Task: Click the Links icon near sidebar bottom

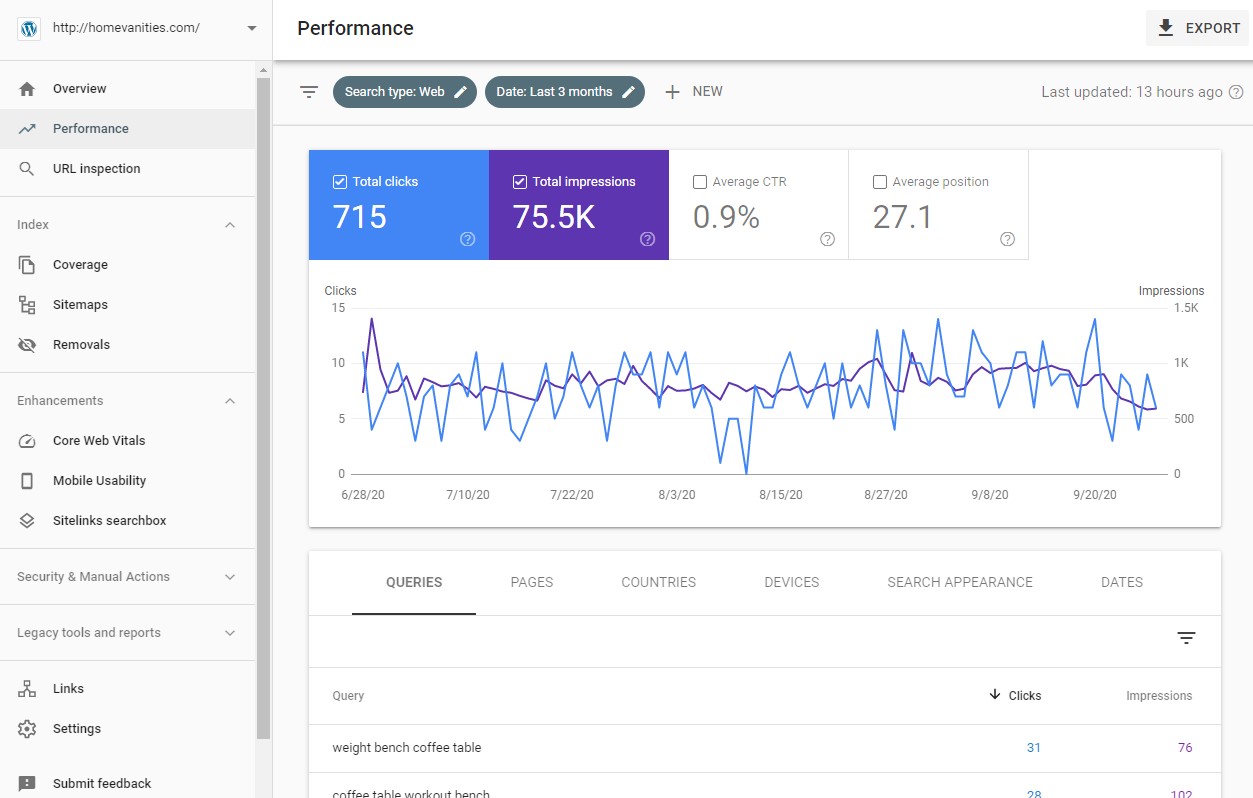Action: 27,688
